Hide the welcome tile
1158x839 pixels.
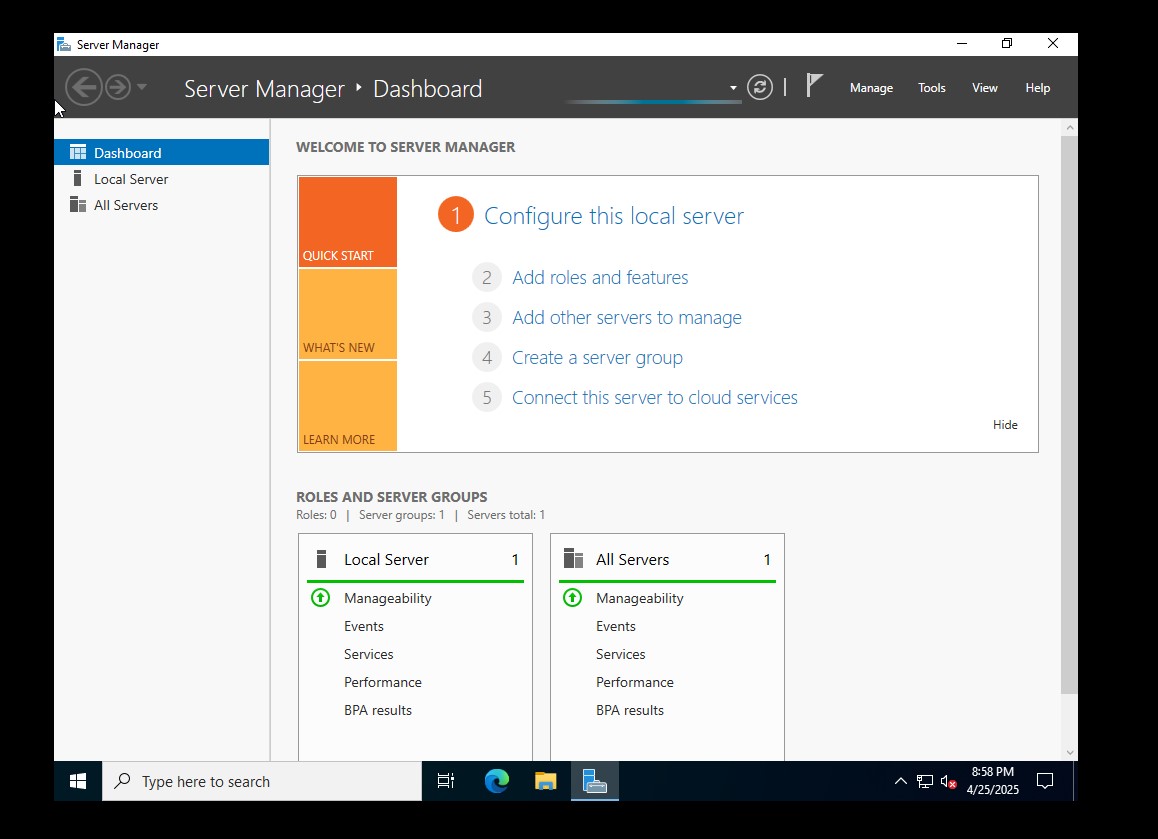click(1005, 425)
